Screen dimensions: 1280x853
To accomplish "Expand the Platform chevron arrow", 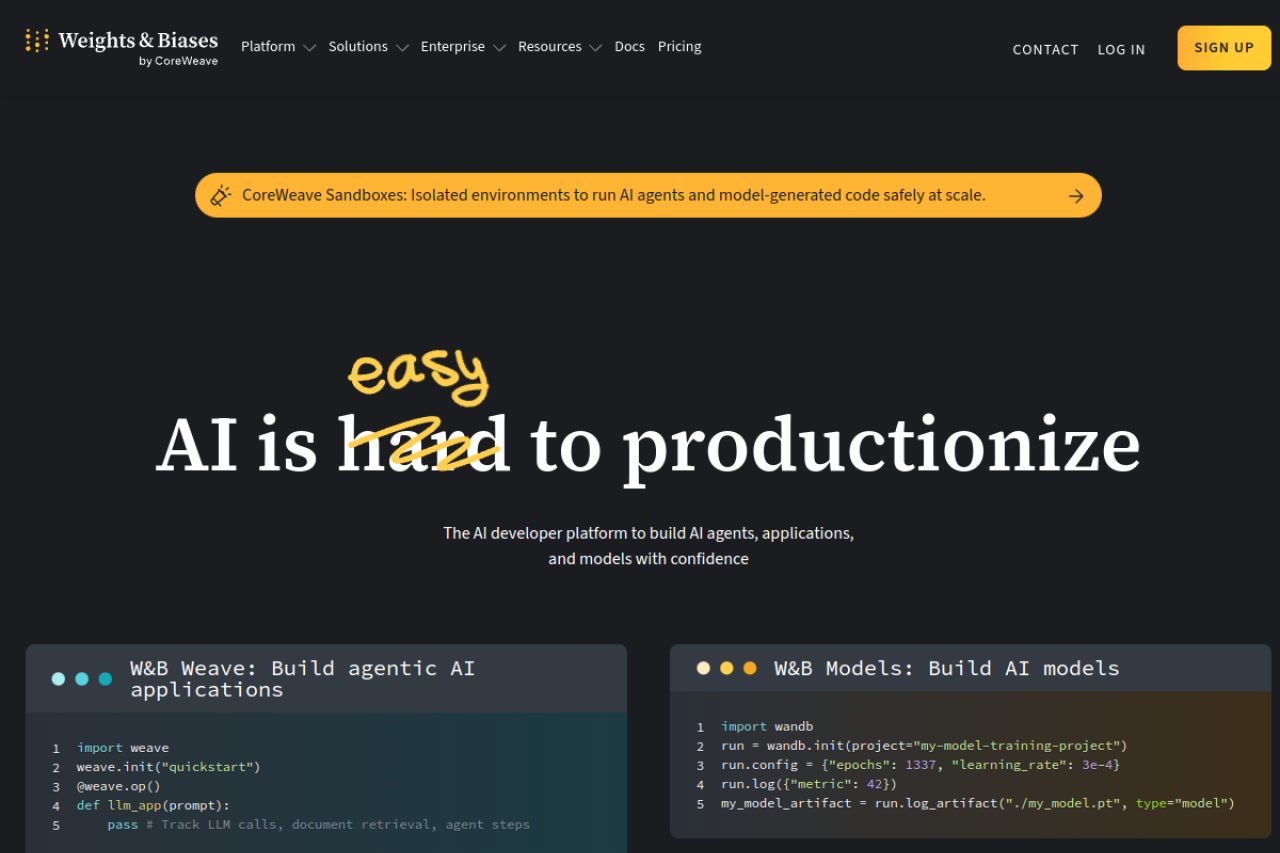I will point(309,48).
